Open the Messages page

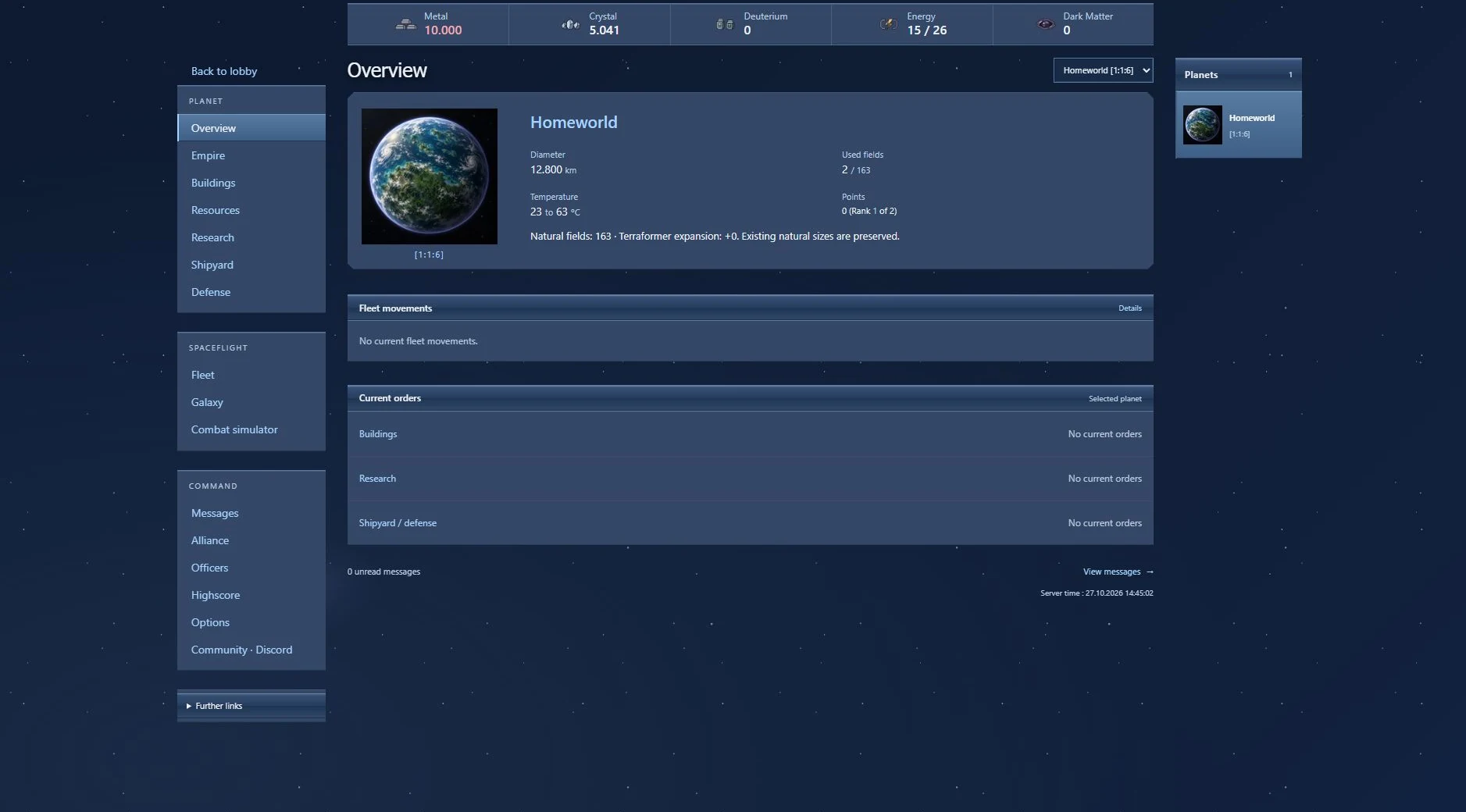pyautogui.click(x=251, y=513)
